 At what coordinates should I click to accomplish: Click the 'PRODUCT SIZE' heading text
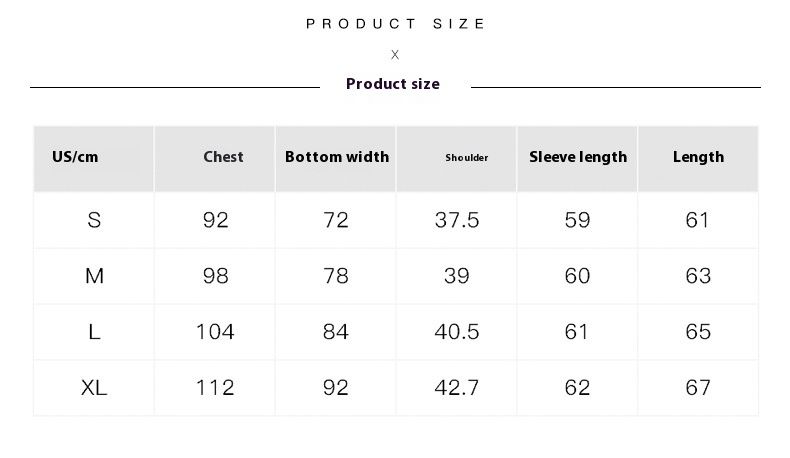tap(396, 24)
